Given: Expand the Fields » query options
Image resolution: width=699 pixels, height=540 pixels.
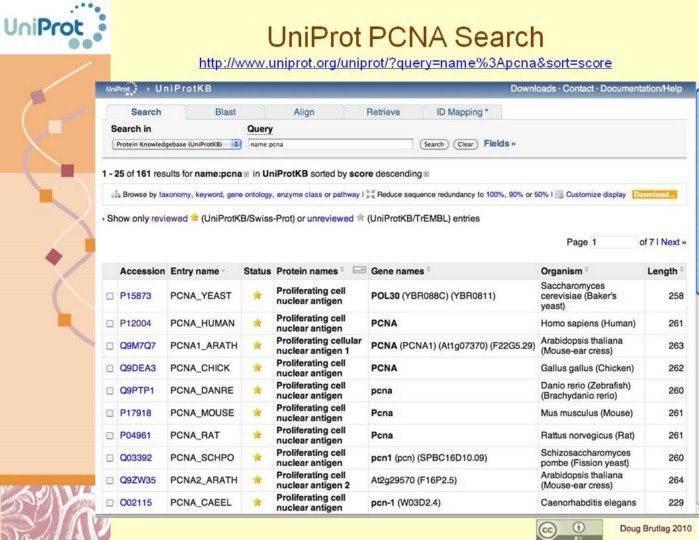Looking at the screenshot, I should point(499,143).
